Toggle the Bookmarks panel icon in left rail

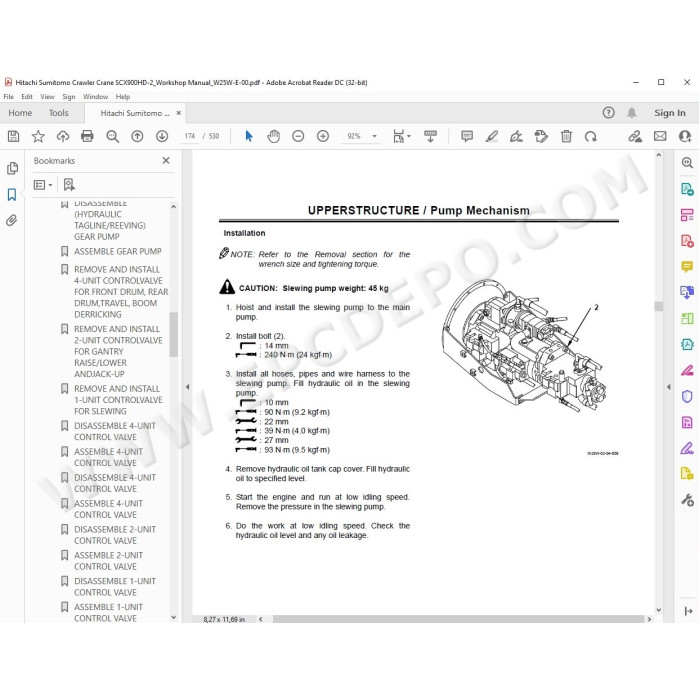click(x=12, y=195)
